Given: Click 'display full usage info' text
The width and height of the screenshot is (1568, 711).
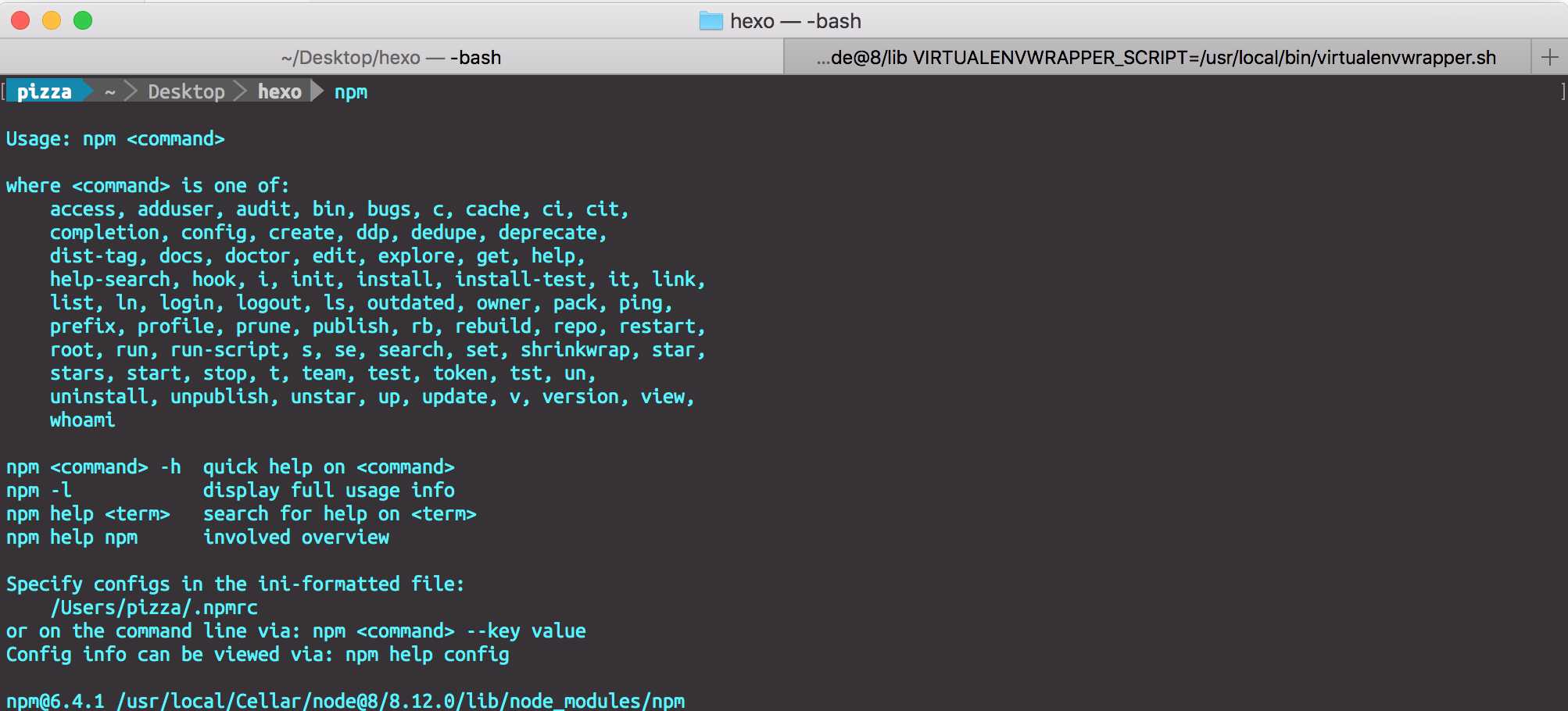Looking at the screenshot, I should [329, 491].
